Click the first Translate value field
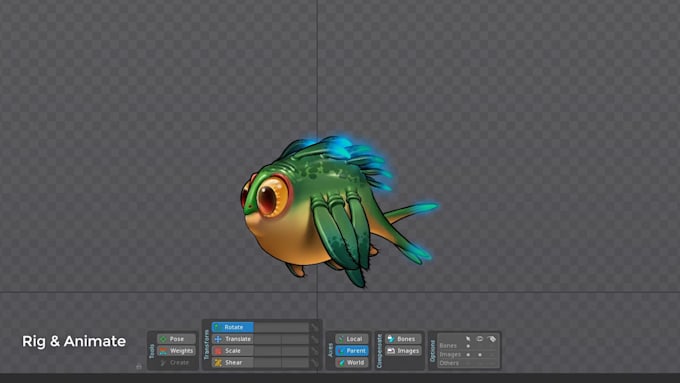Screen dimensions: 680x383 pyautogui.click(x=268, y=339)
